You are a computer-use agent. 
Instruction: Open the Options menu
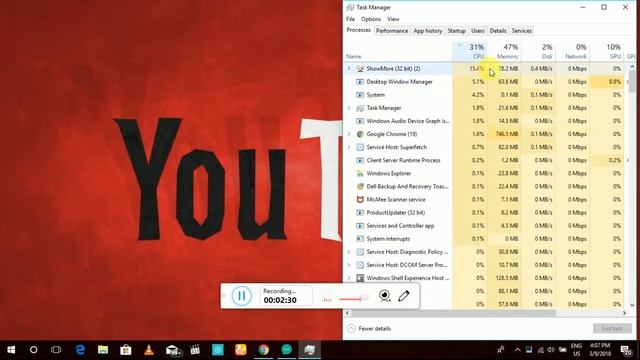pos(371,19)
